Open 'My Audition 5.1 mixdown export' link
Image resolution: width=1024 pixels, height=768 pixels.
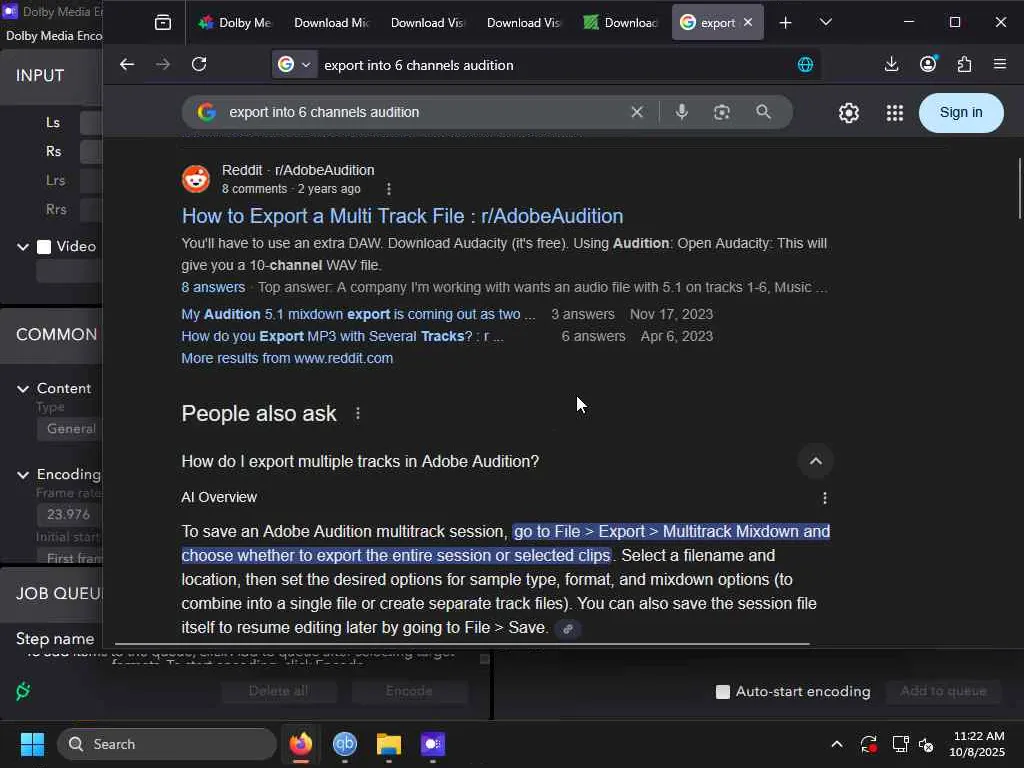(x=358, y=314)
